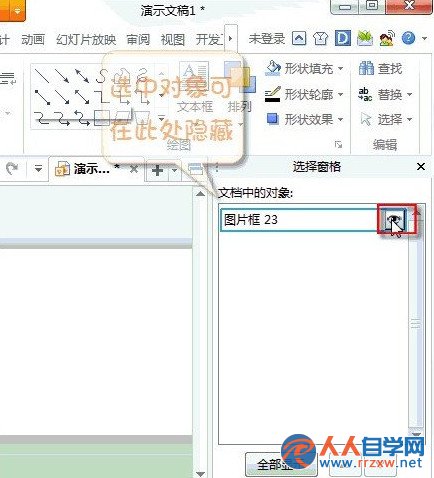
Task: Open quick access toolbar customize dropdown
Action: (38, 169)
